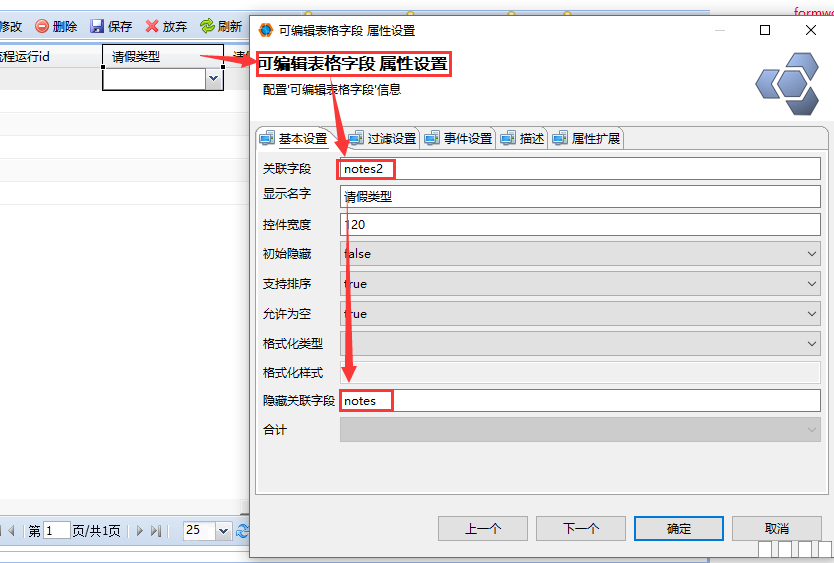Jump to last page in pager
834x563 pixels.
[x=157, y=531]
